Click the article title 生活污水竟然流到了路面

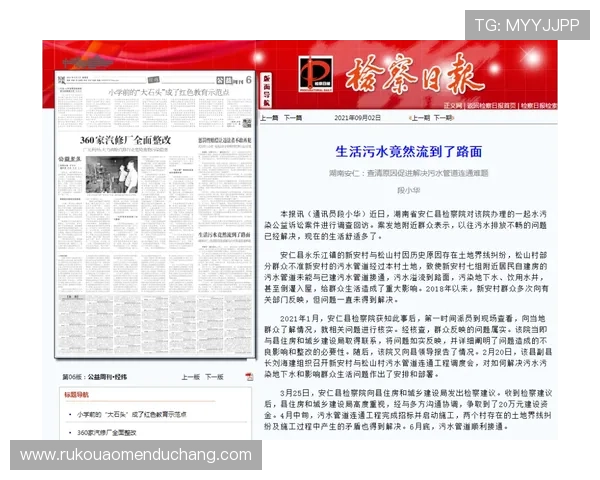409,152
